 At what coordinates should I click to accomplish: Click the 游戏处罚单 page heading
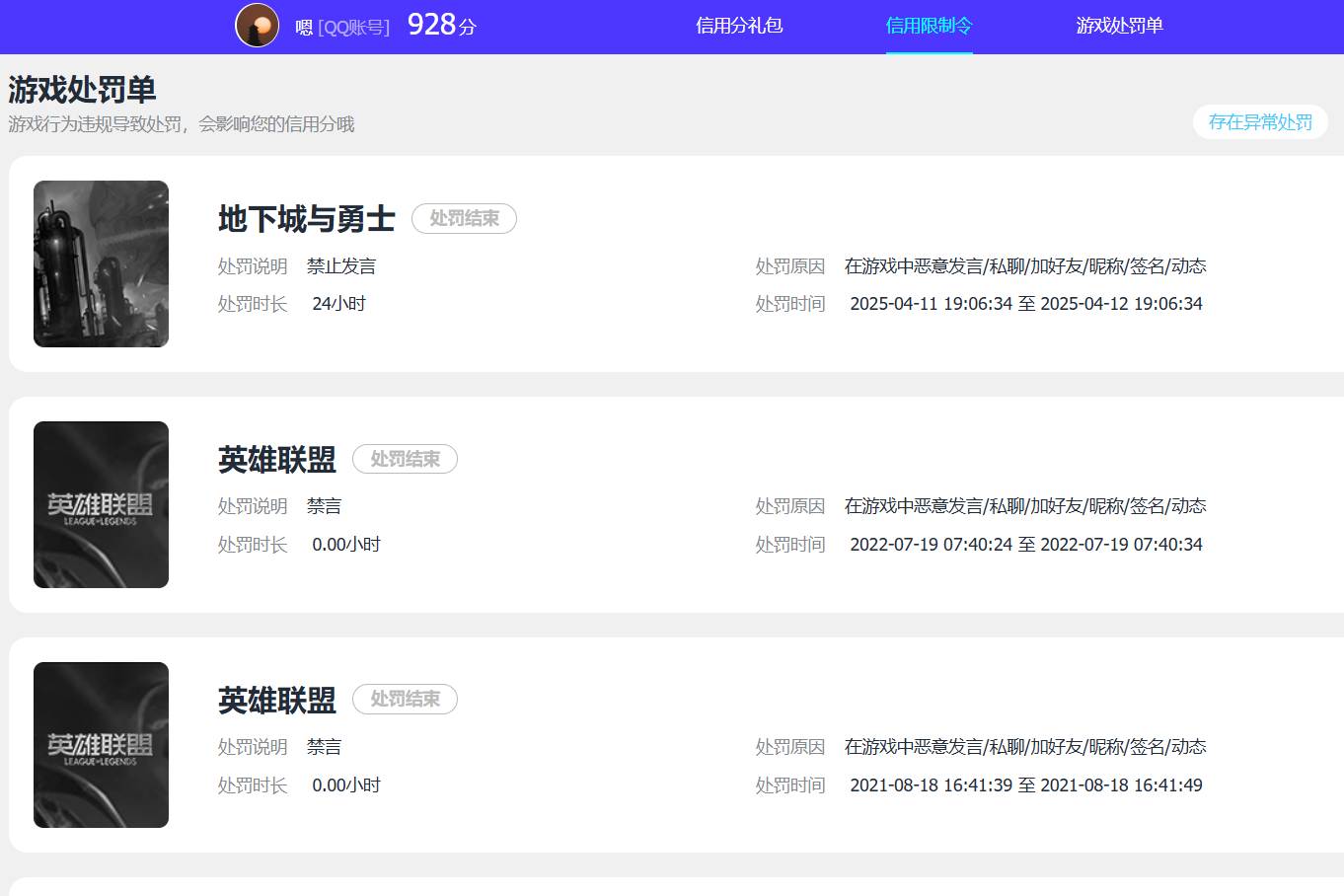coord(82,90)
